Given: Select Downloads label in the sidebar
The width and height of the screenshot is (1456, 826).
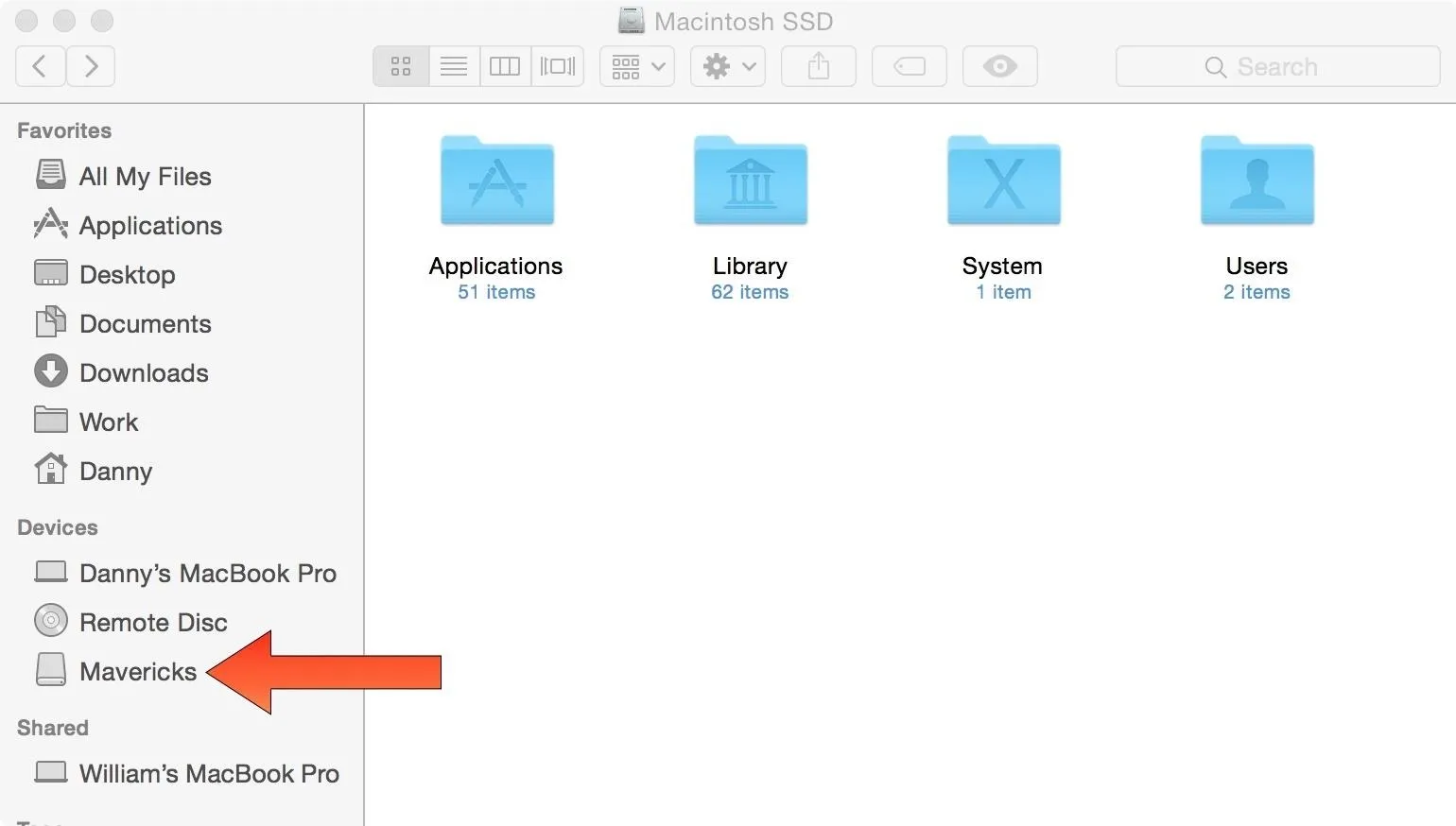Looking at the screenshot, I should coord(144,373).
